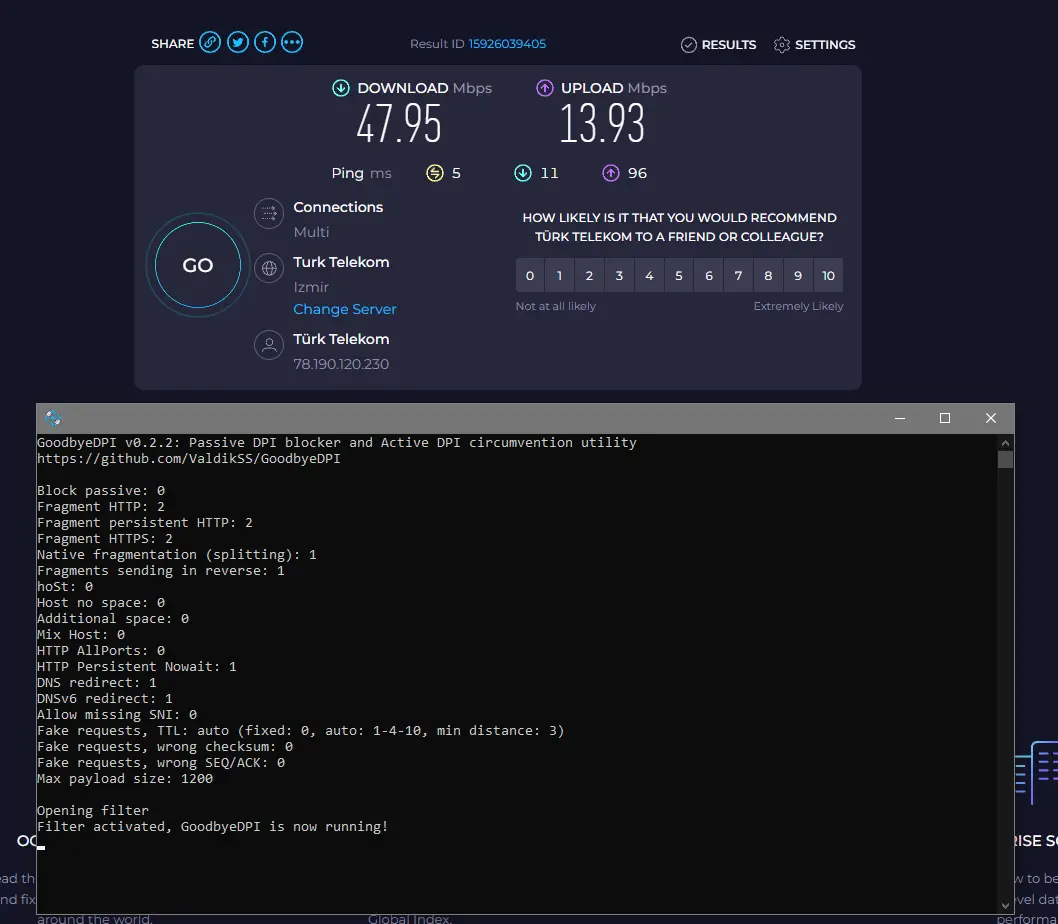The width and height of the screenshot is (1058, 924).
Task: Rate recommendation score 5
Action: click(679, 275)
